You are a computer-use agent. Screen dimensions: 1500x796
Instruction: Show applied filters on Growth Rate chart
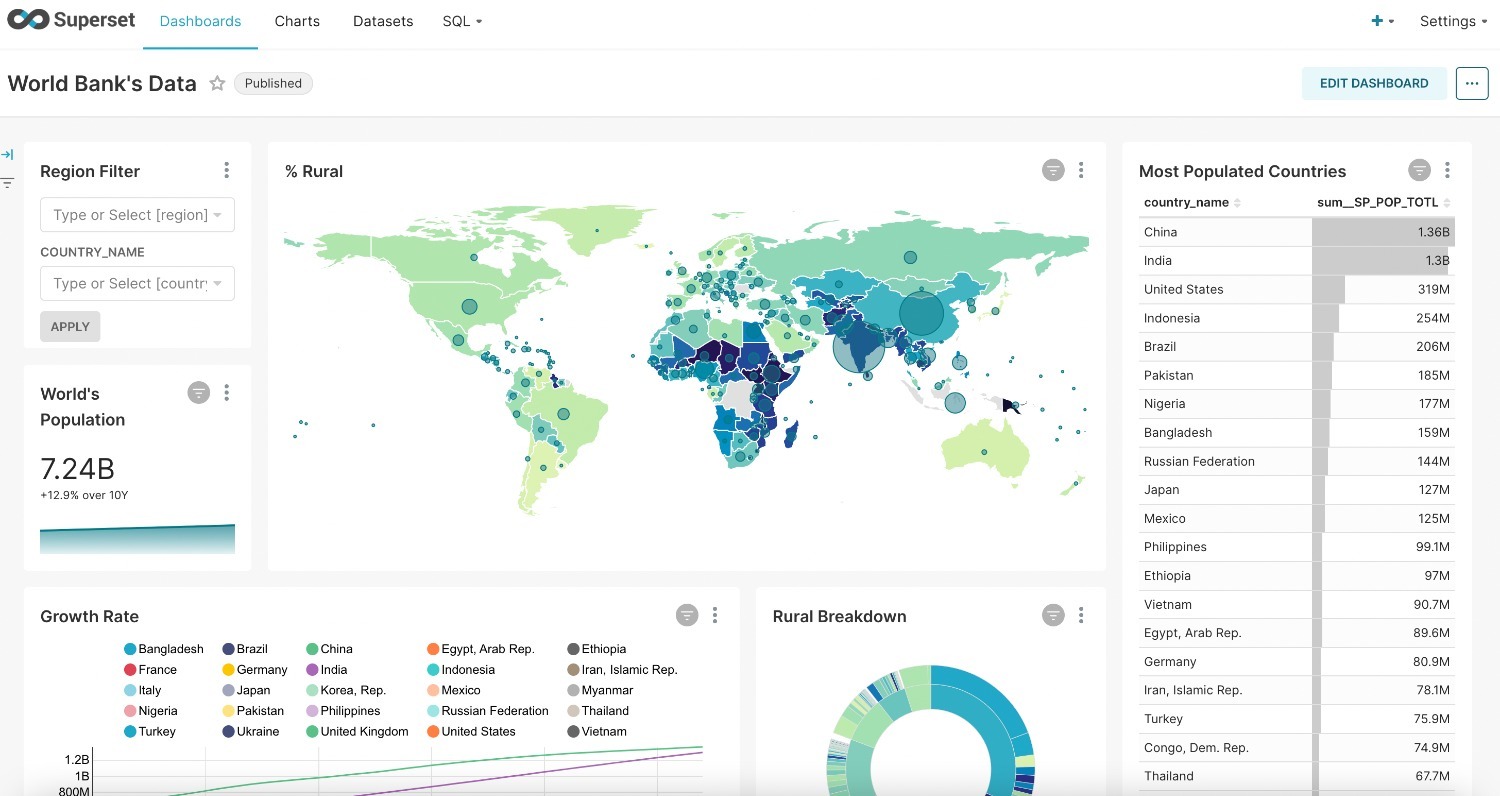point(687,615)
